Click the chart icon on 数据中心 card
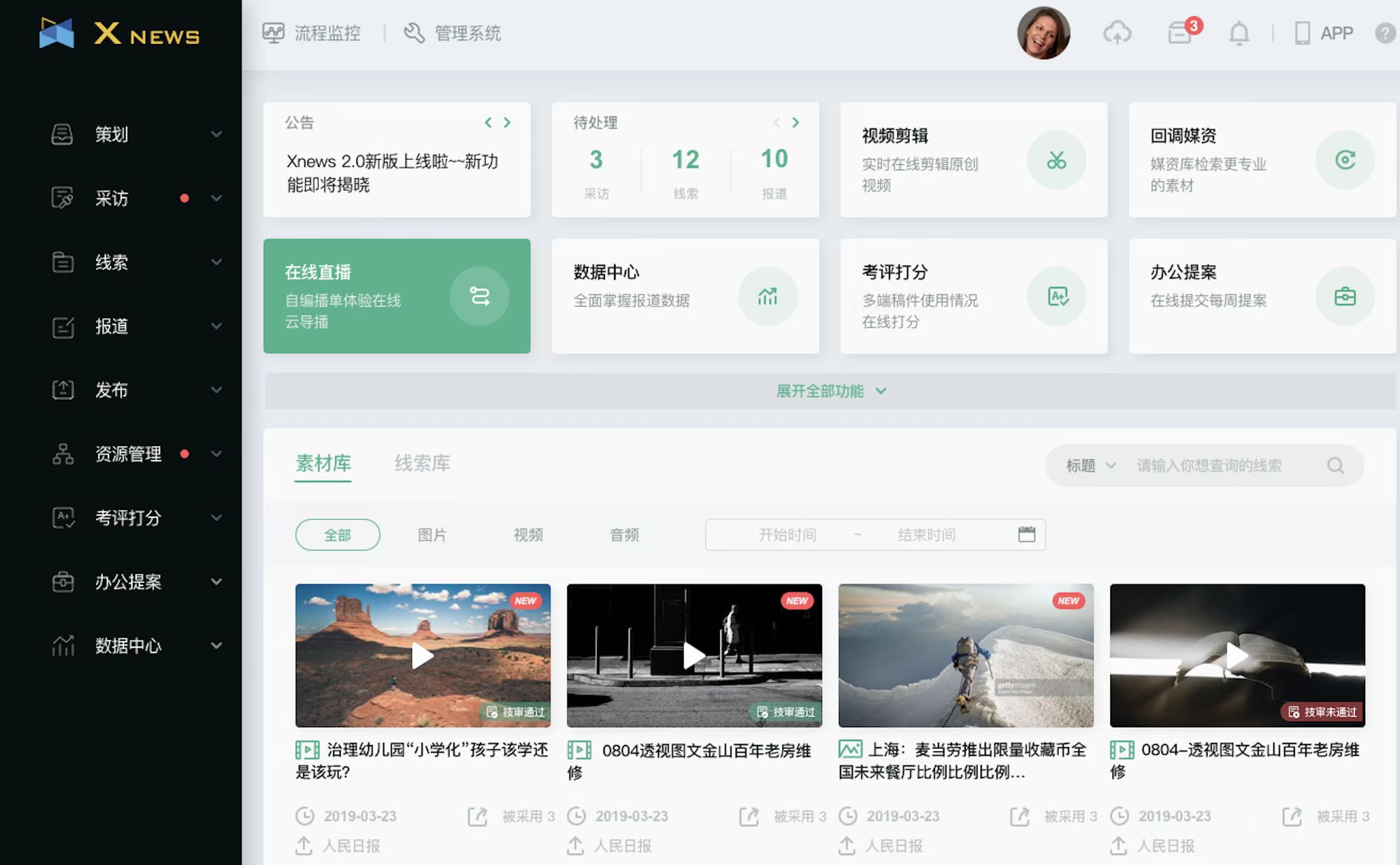The height and width of the screenshot is (865, 1400). click(x=767, y=296)
